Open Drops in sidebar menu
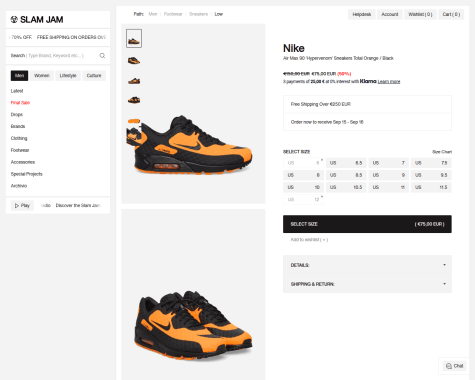This screenshot has width=475, height=380. pos(17,115)
